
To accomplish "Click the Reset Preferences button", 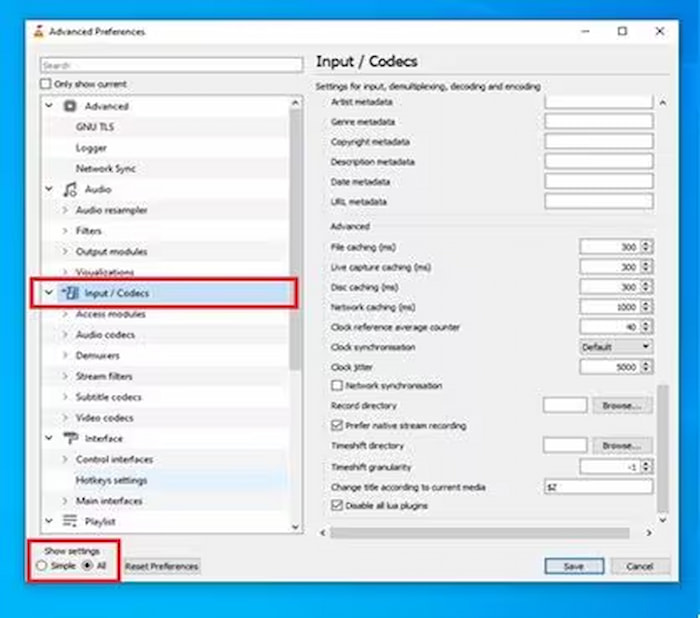I will [x=162, y=566].
